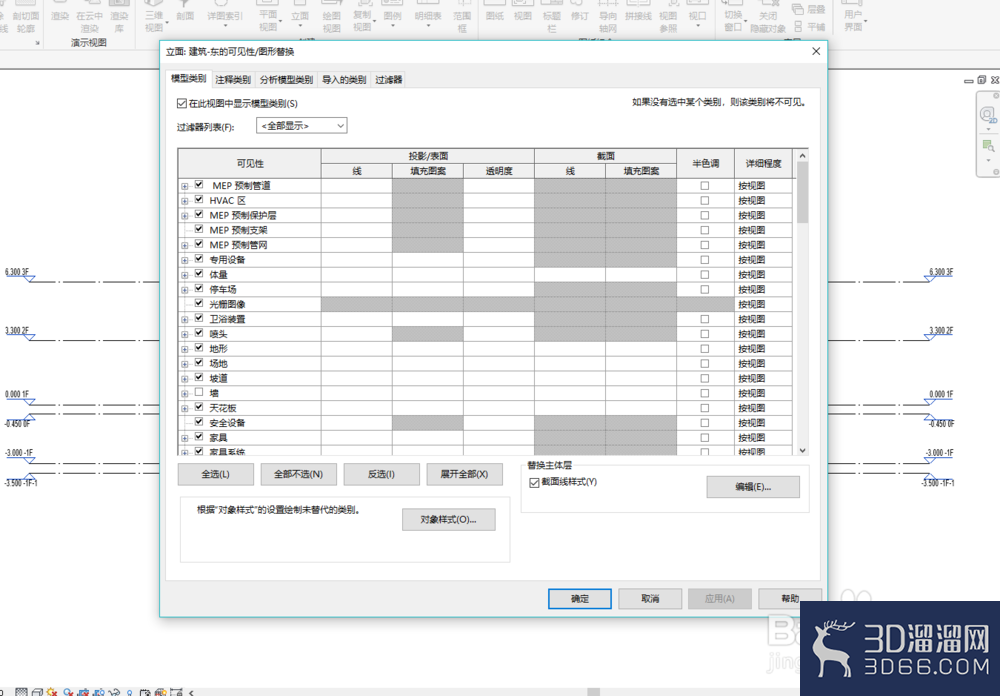Uncheck visibility for 停车场 category

[x=199, y=289]
